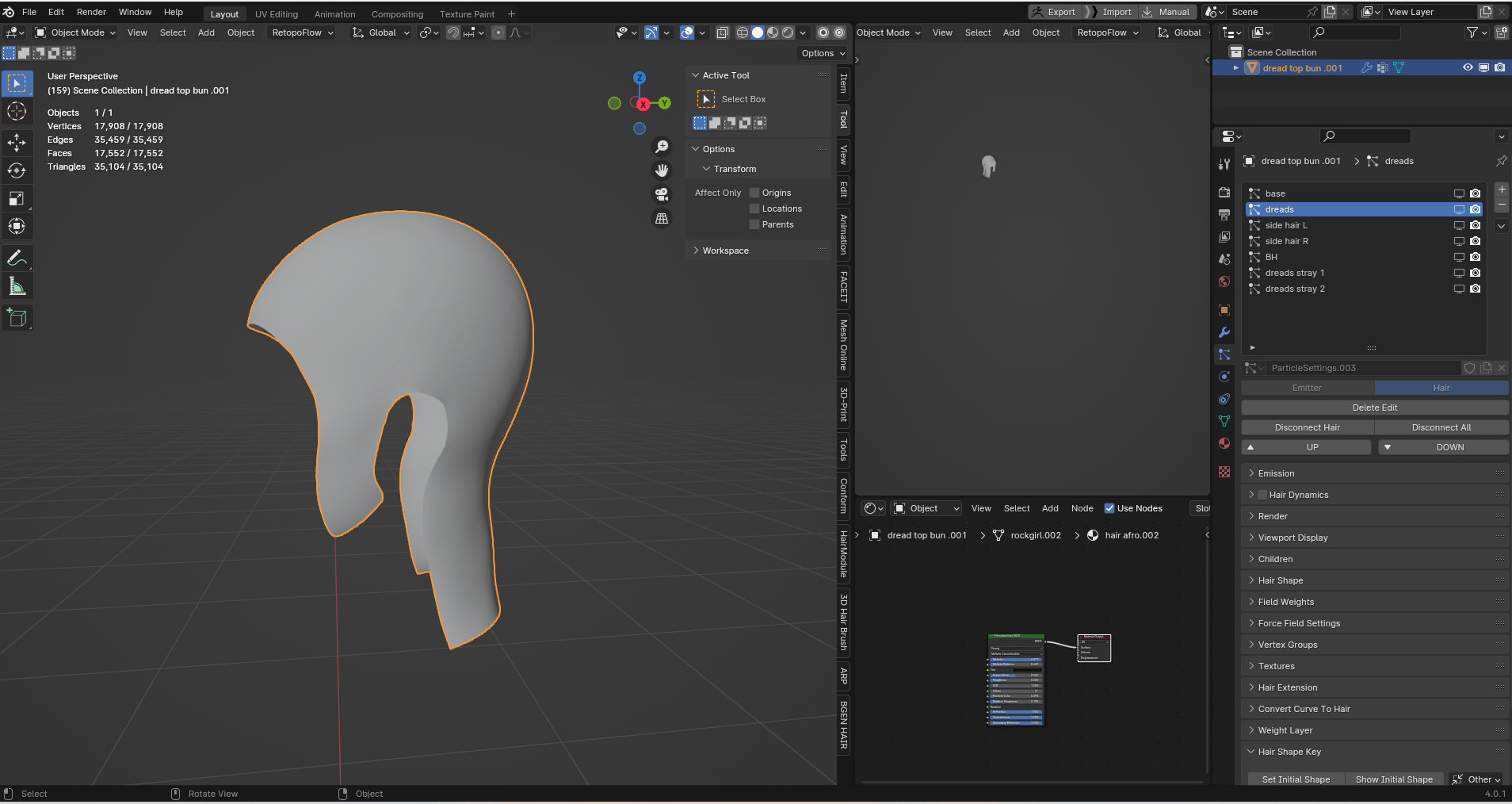Image resolution: width=1512 pixels, height=804 pixels.
Task: Open the Particles properties tab
Action: (1224, 354)
